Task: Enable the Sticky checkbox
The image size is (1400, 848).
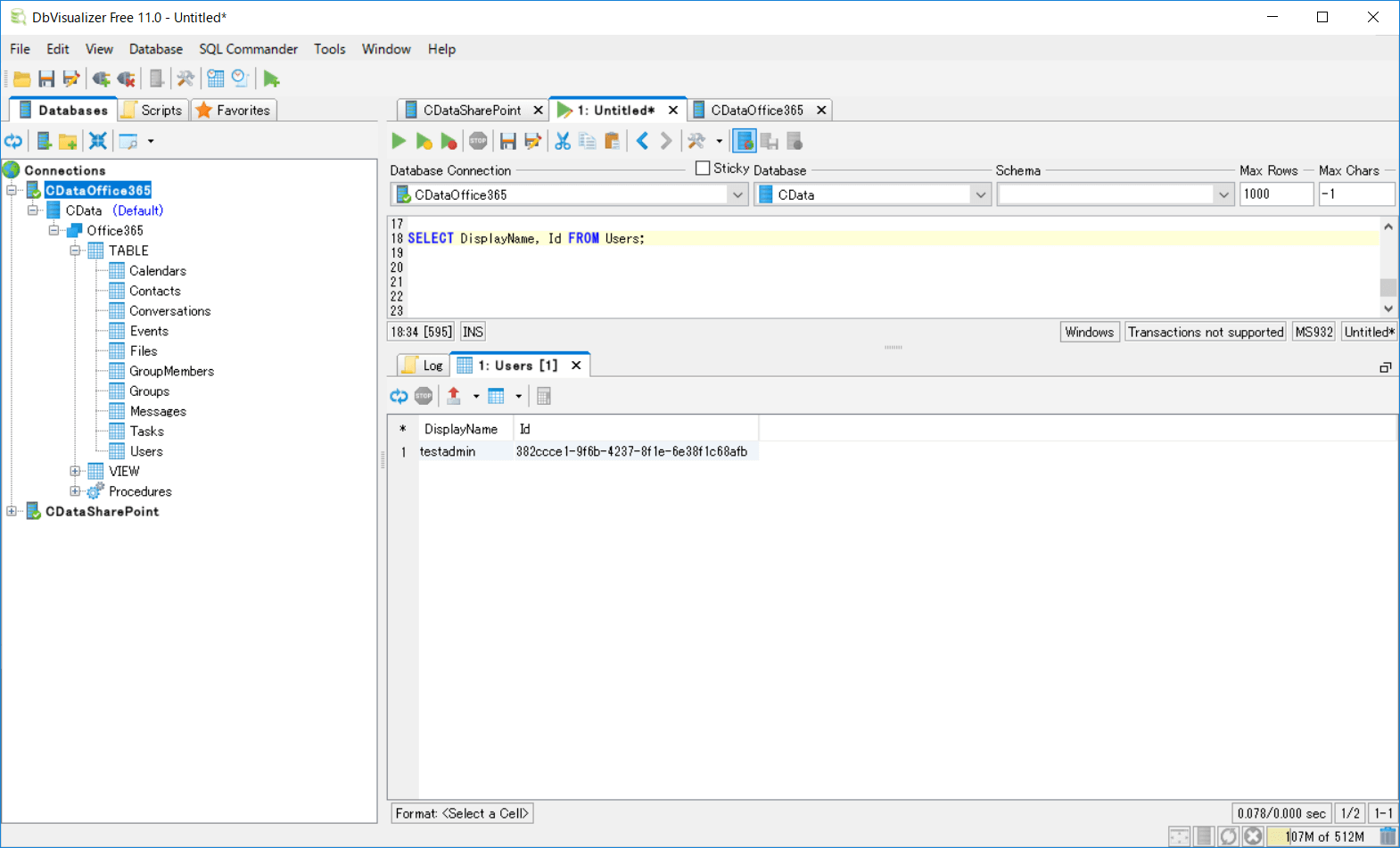Action: coord(703,168)
